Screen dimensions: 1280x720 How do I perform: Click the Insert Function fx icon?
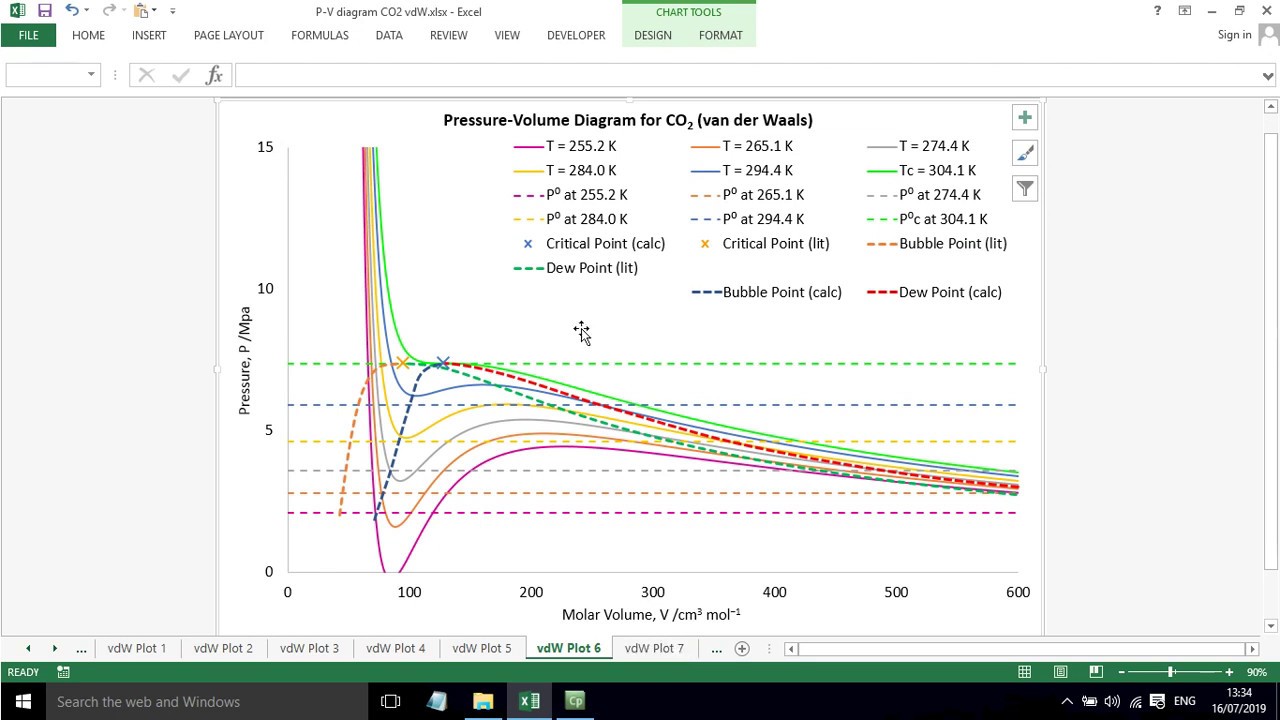[x=214, y=75]
